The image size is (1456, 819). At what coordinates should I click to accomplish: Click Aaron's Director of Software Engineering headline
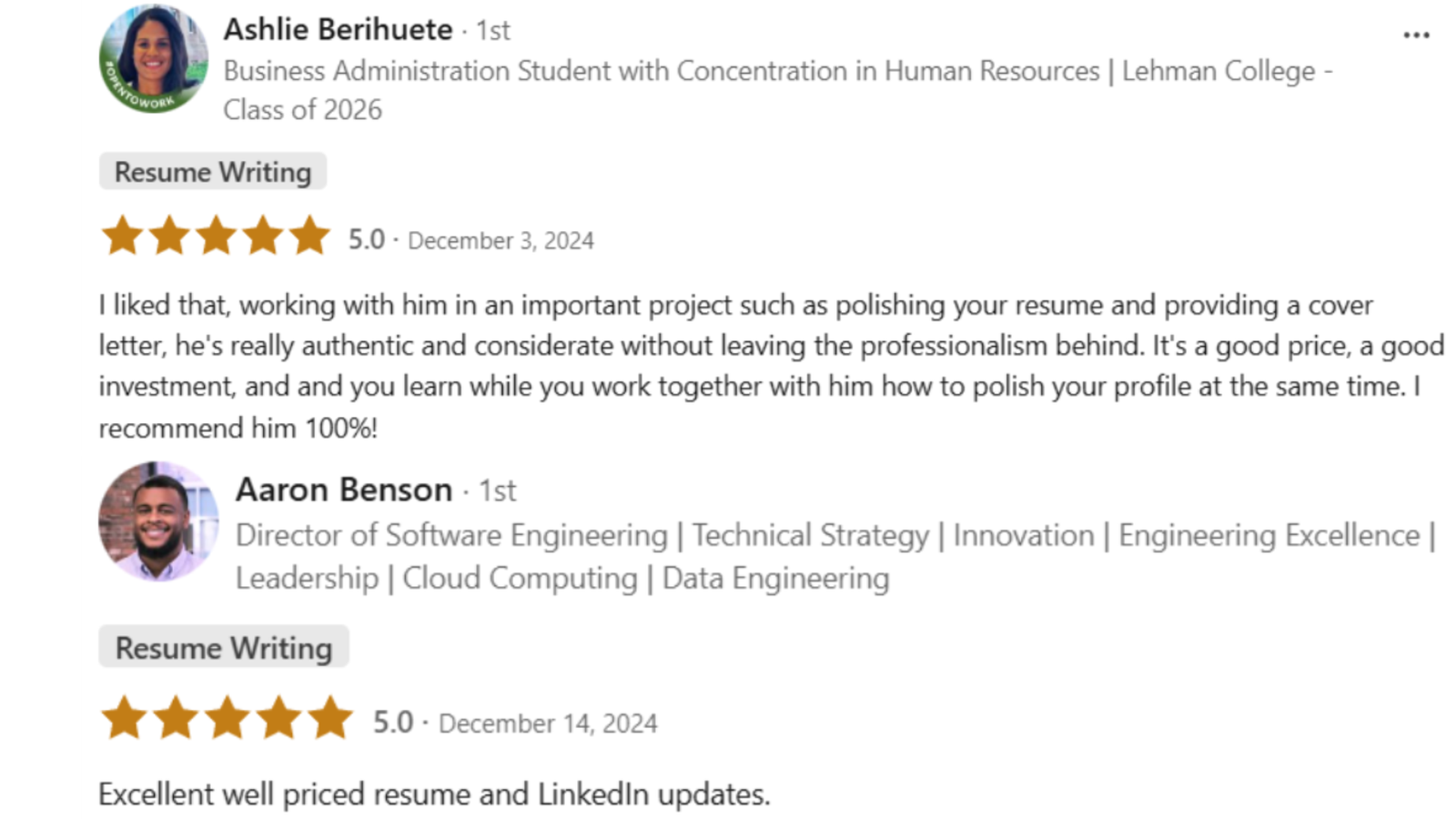[835, 557]
